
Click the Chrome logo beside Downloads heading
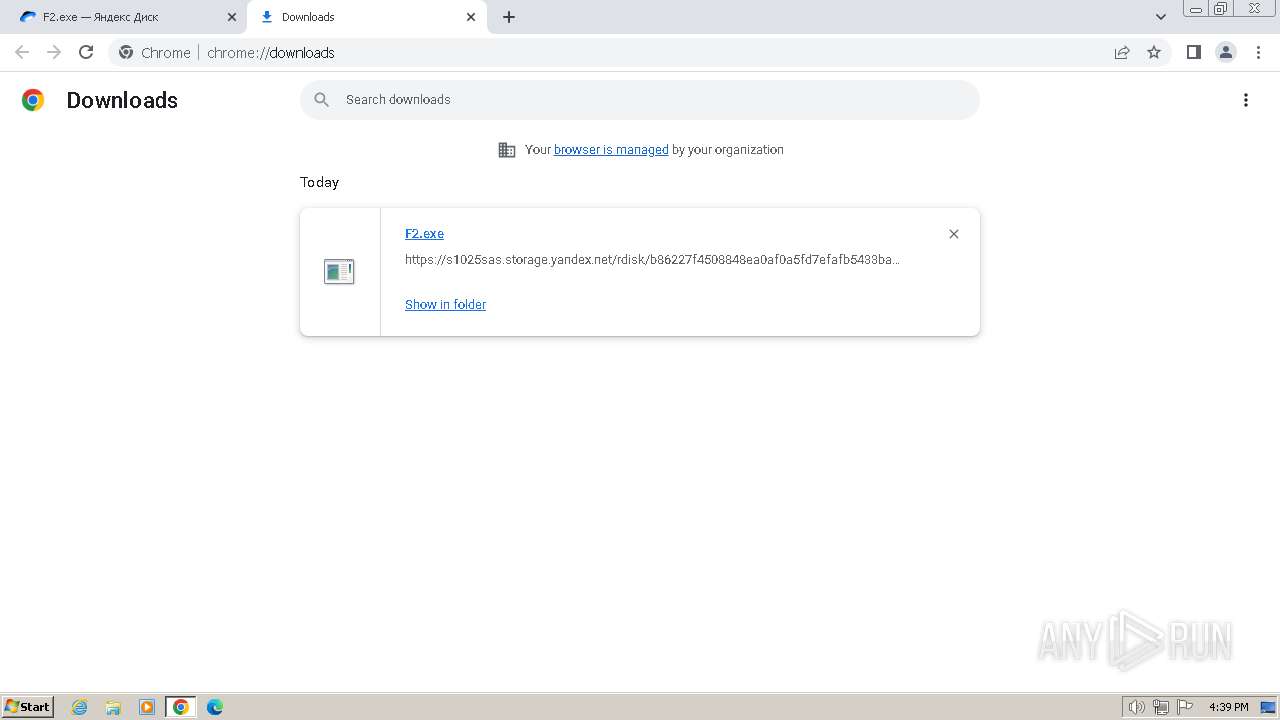[33, 100]
